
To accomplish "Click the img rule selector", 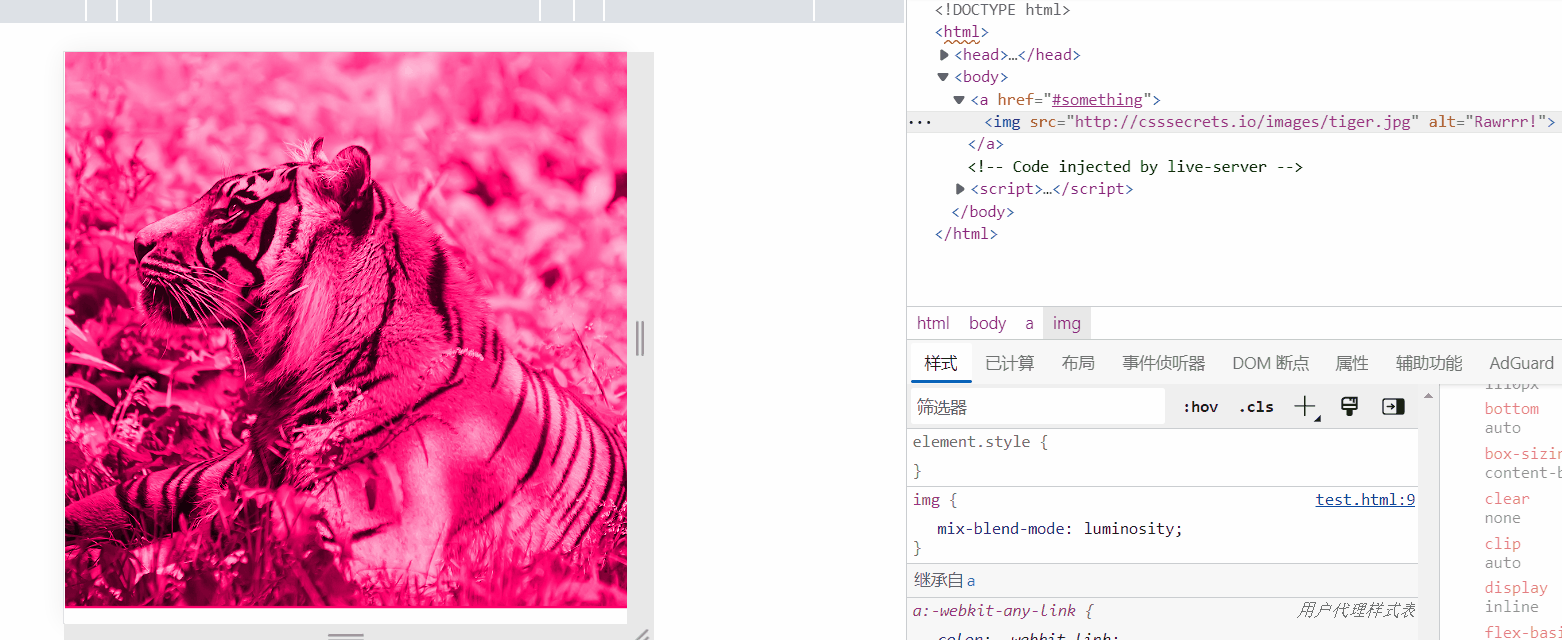I will [925, 500].
